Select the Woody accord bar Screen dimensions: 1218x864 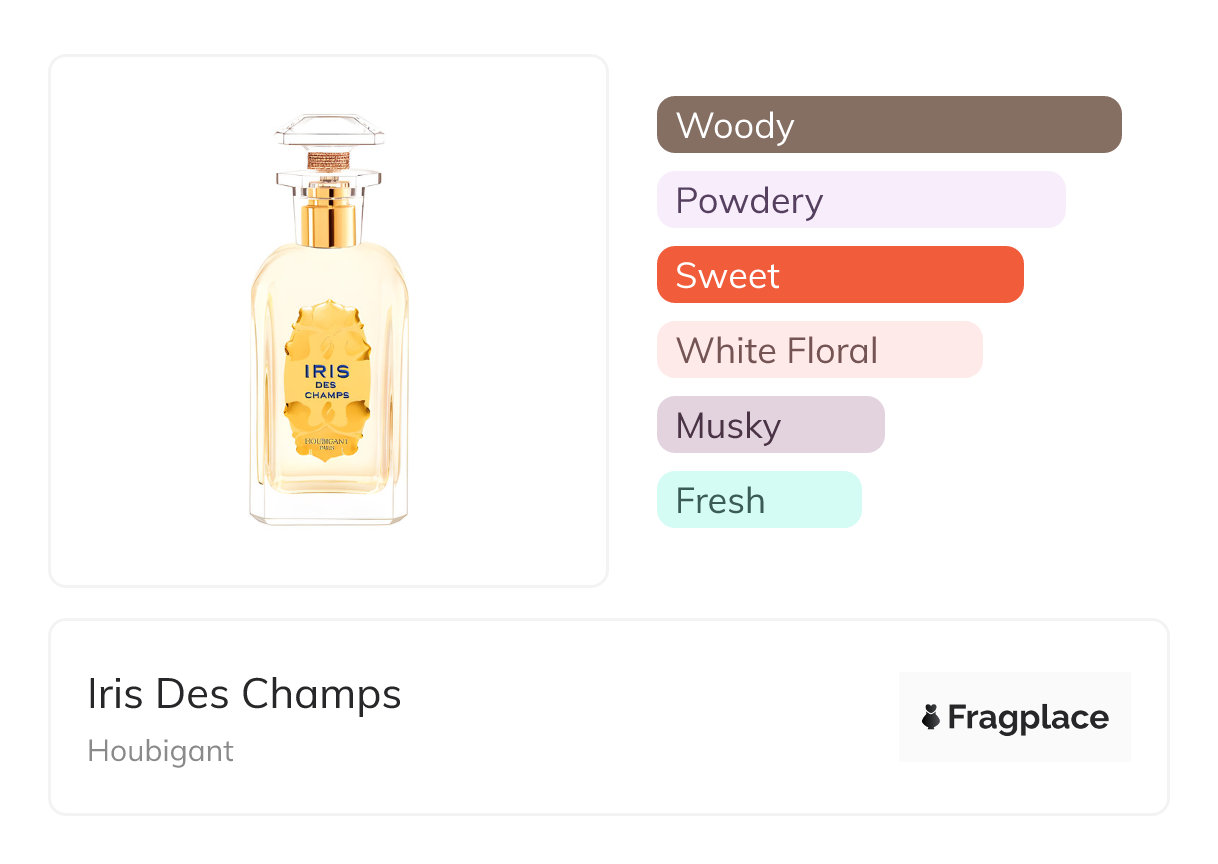tap(889, 125)
